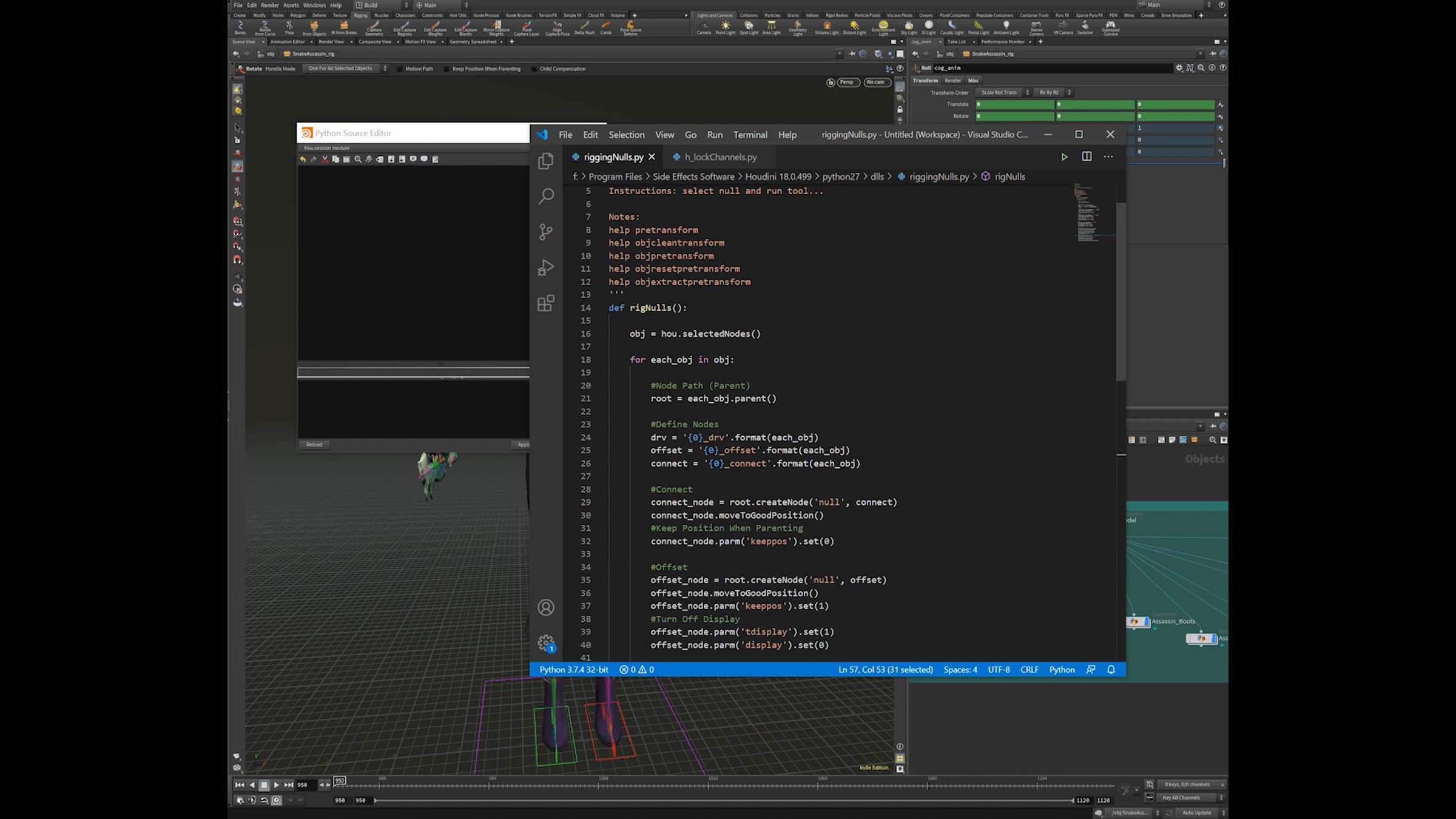The image size is (1456, 819).
Task: Click the CRLF line ending setting
Action: tap(1030, 670)
